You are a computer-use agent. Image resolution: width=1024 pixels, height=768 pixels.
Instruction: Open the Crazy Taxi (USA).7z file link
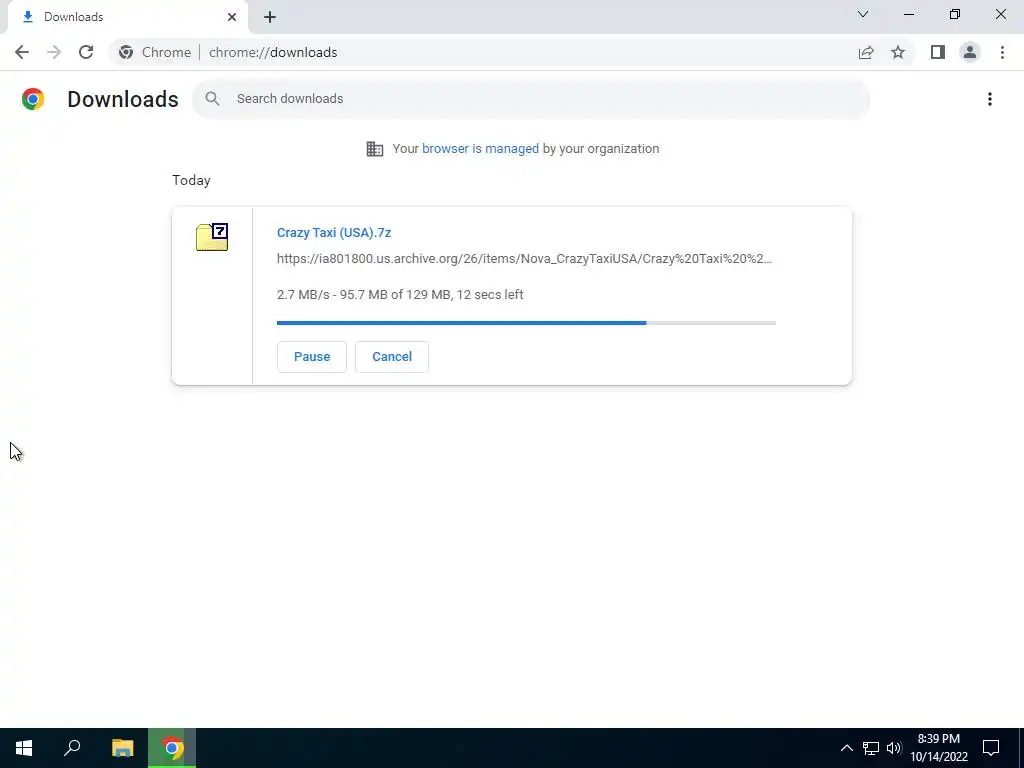click(334, 232)
